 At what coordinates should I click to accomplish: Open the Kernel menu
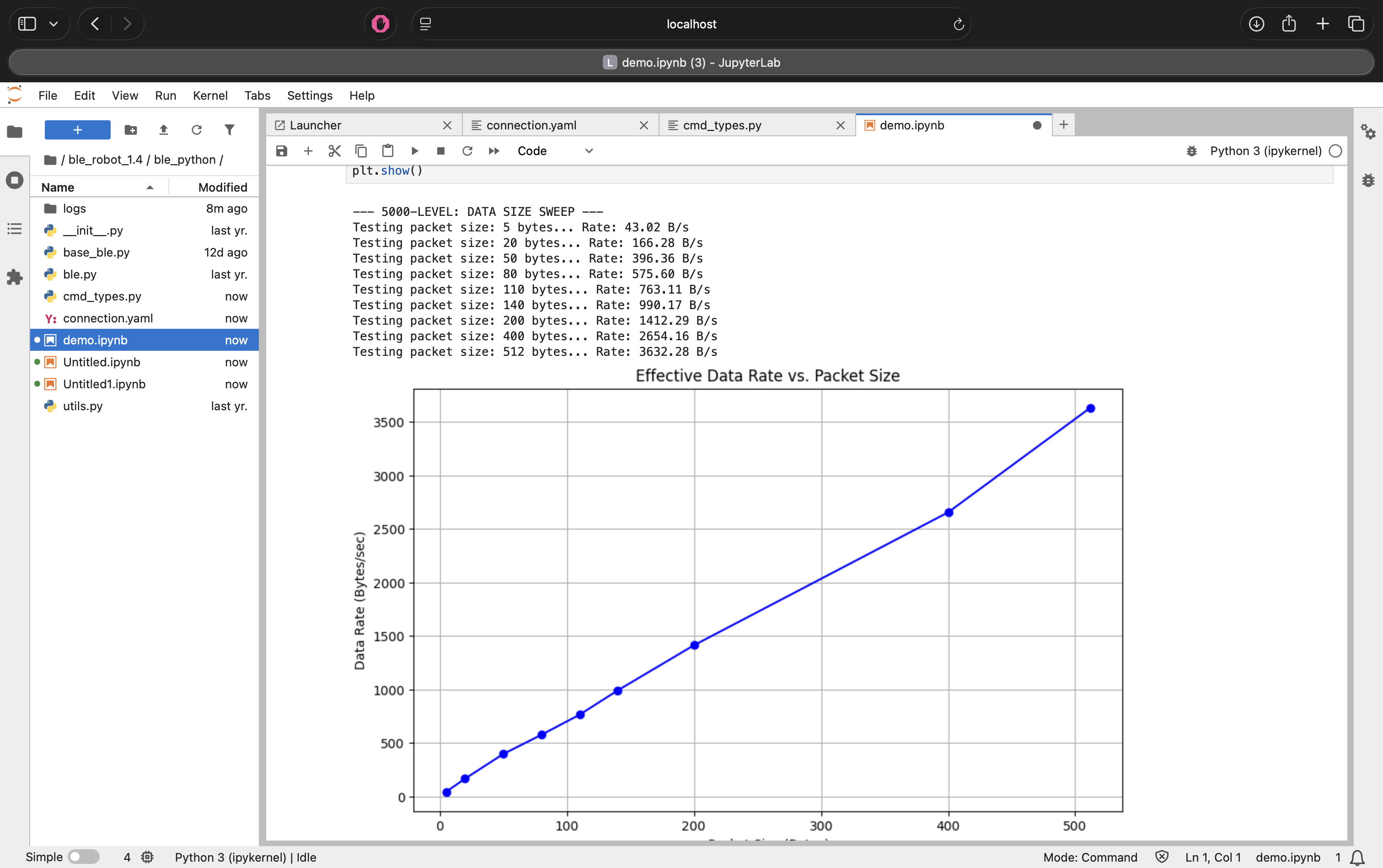click(x=210, y=95)
